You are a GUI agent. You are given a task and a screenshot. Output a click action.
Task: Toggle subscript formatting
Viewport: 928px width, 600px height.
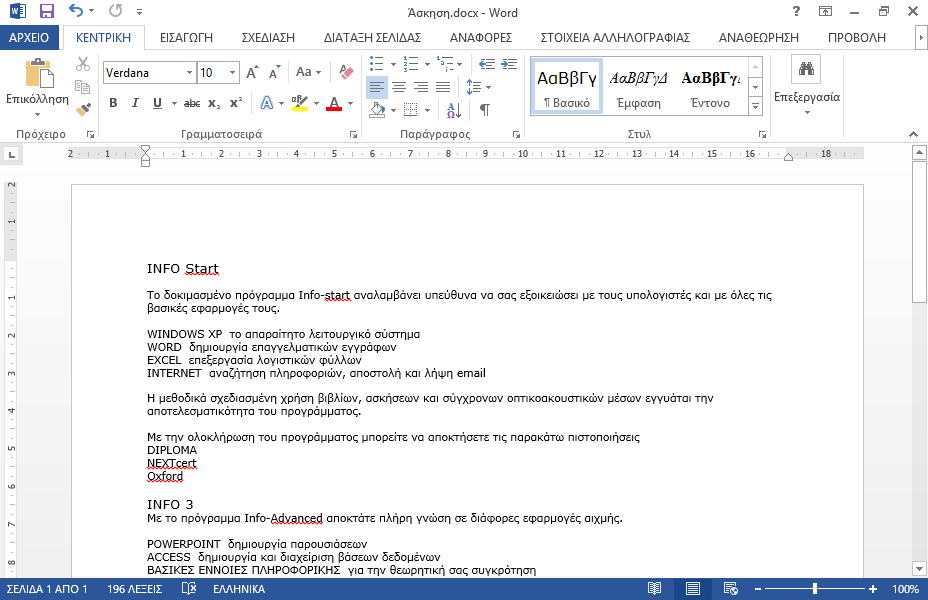point(214,103)
